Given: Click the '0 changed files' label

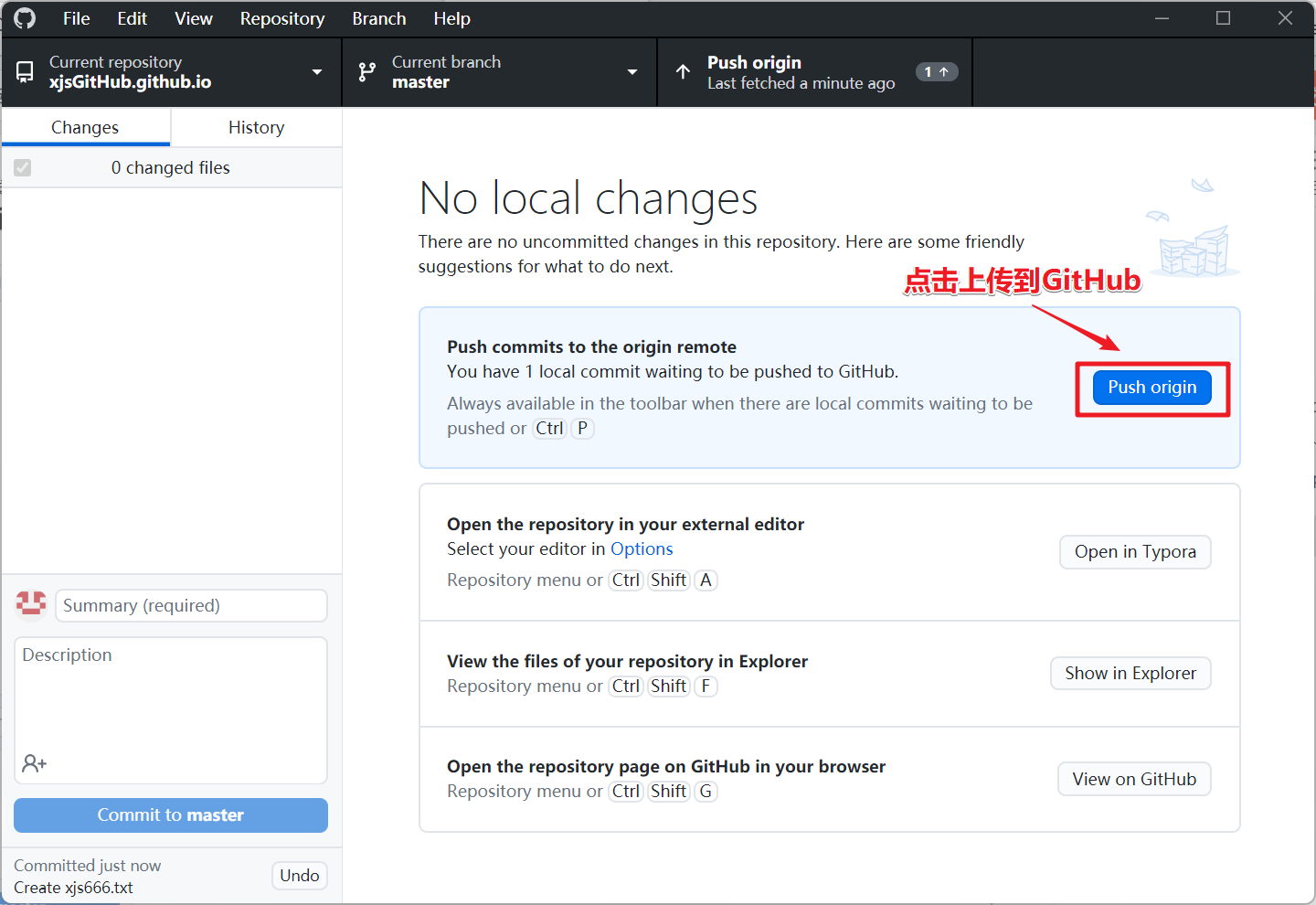Looking at the screenshot, I should click(x=171, y=167).
